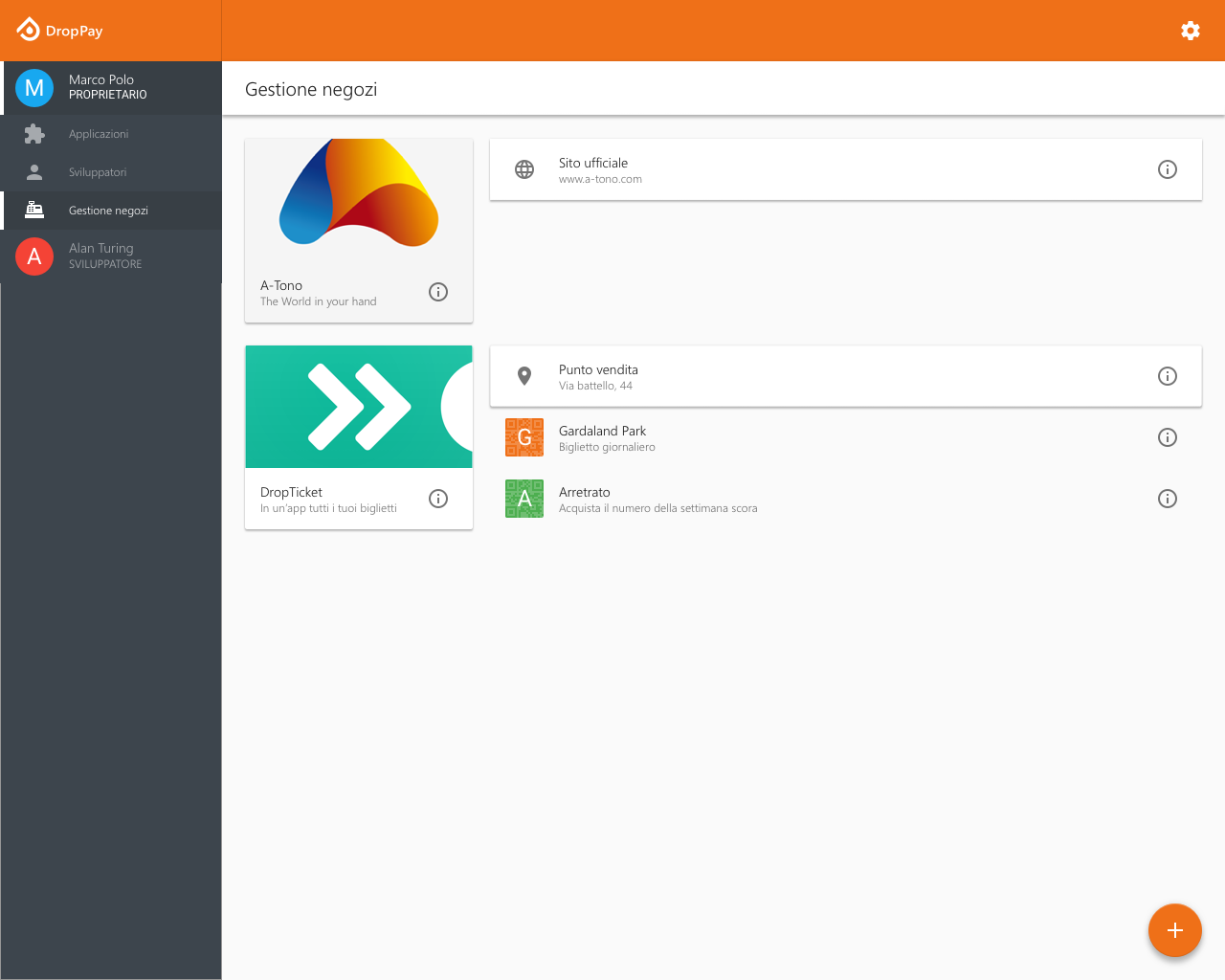Click In un'app tutti i tuoi biglietti
This screenshot has height=980, width=1225.
pos(328,509)
